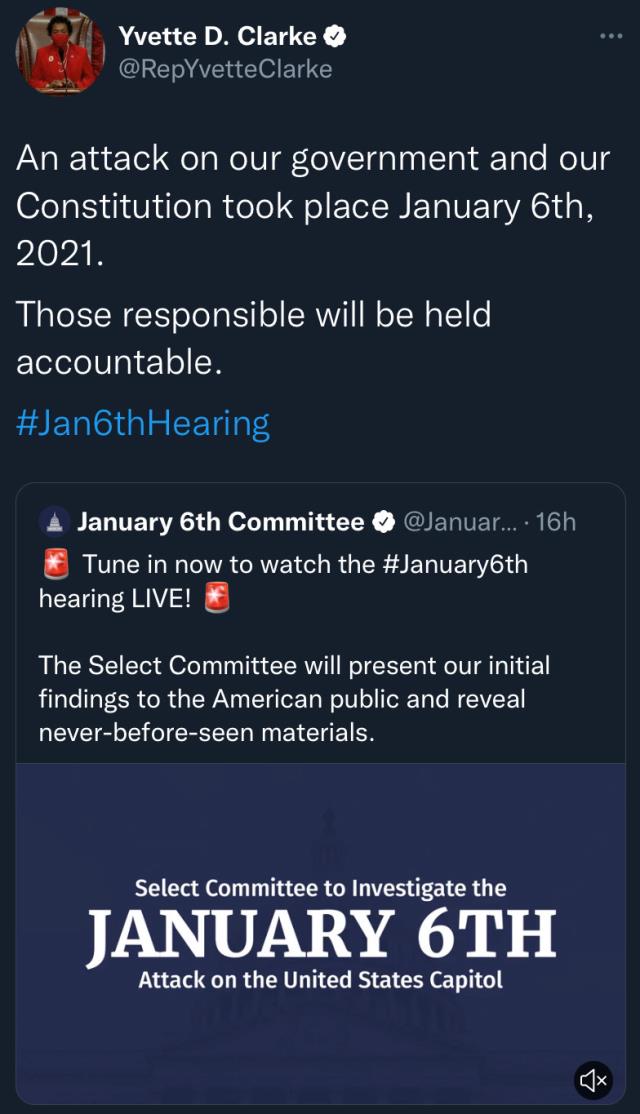Open the Yvette D. Clarke display name
The image size is (640, 1114).
click(x=217, y=37)
